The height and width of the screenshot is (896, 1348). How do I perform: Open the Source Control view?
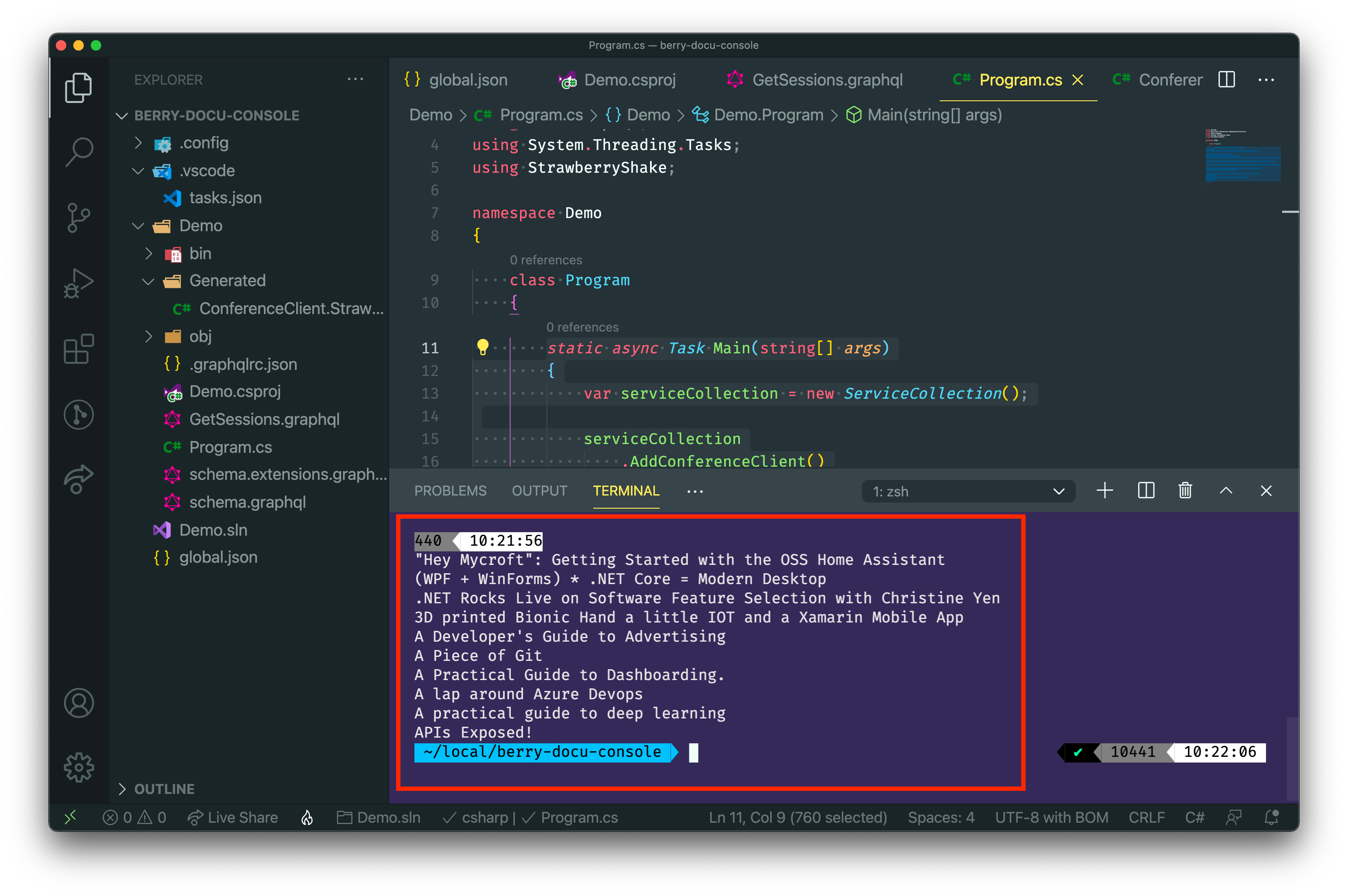coord(79,218)
